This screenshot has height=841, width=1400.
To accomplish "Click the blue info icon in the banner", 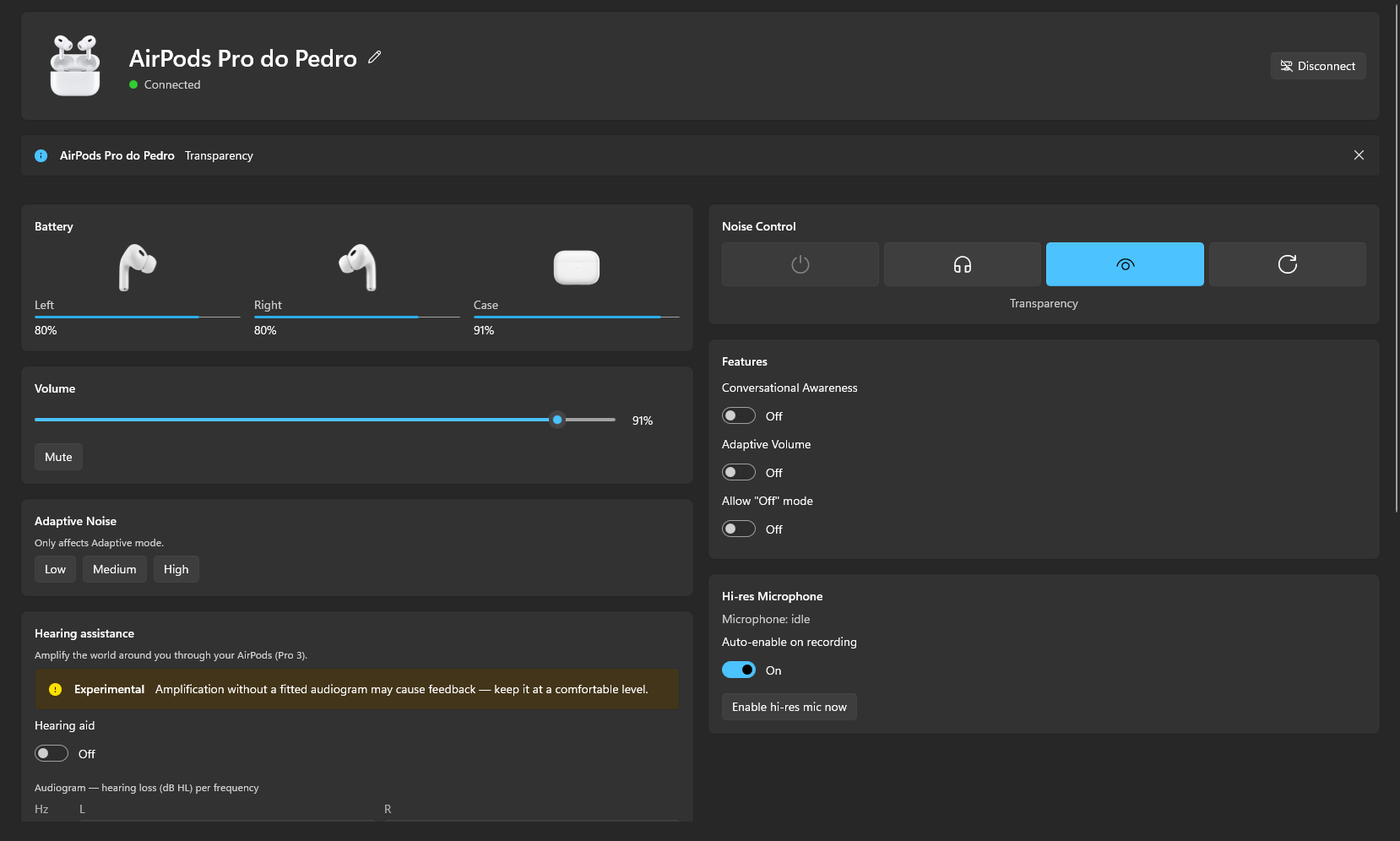I will click(41, 155).
